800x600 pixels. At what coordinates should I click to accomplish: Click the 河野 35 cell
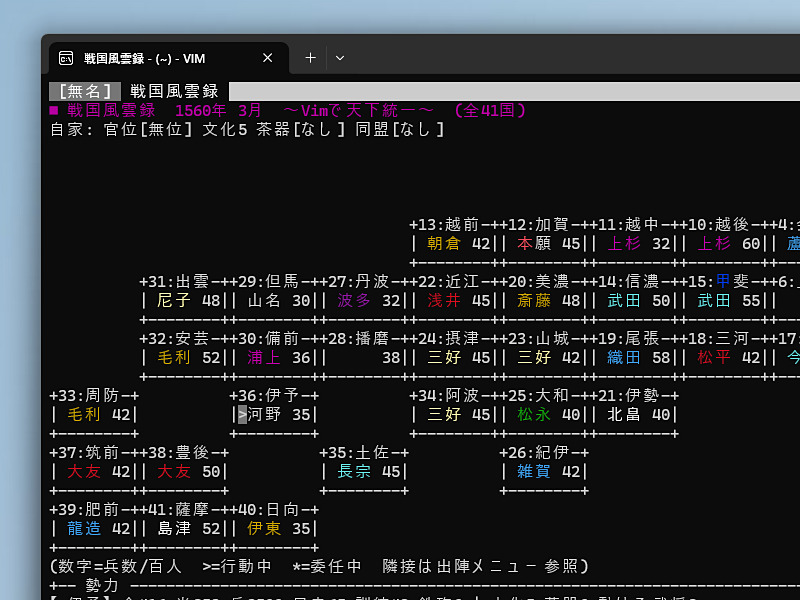point(279,415)
